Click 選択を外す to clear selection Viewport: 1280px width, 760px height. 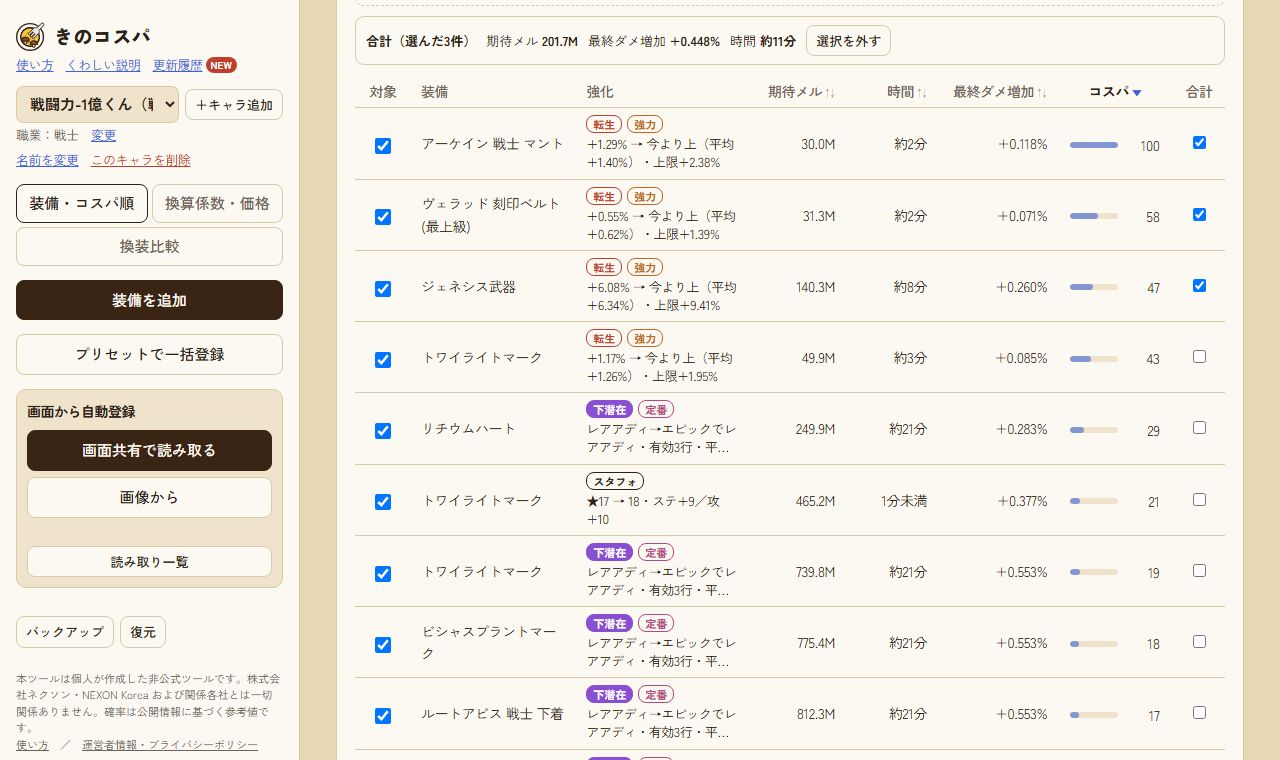848,41
